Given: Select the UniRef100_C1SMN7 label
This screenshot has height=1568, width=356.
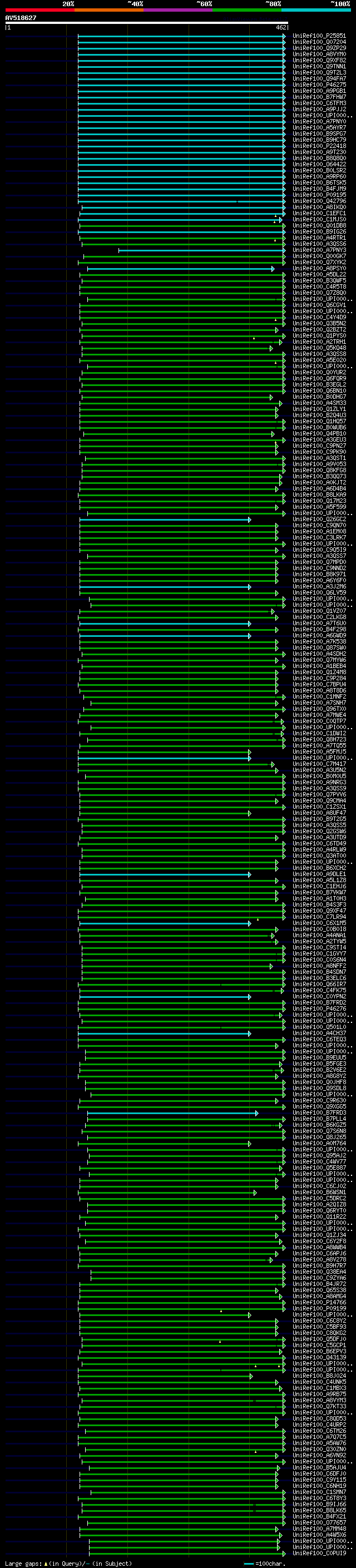Looking at the screenshot, I should tap(319, 1492).
